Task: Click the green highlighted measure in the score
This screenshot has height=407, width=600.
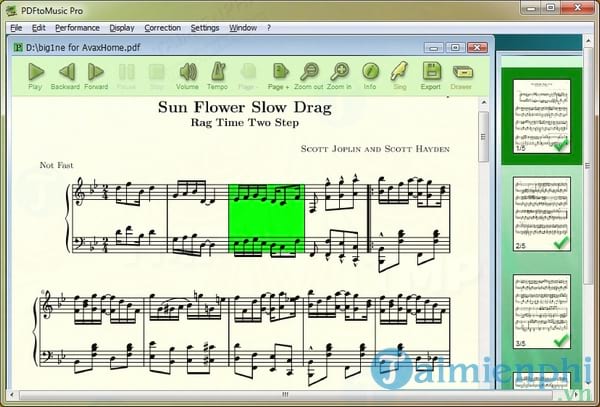Action: [x=266, y=218]
